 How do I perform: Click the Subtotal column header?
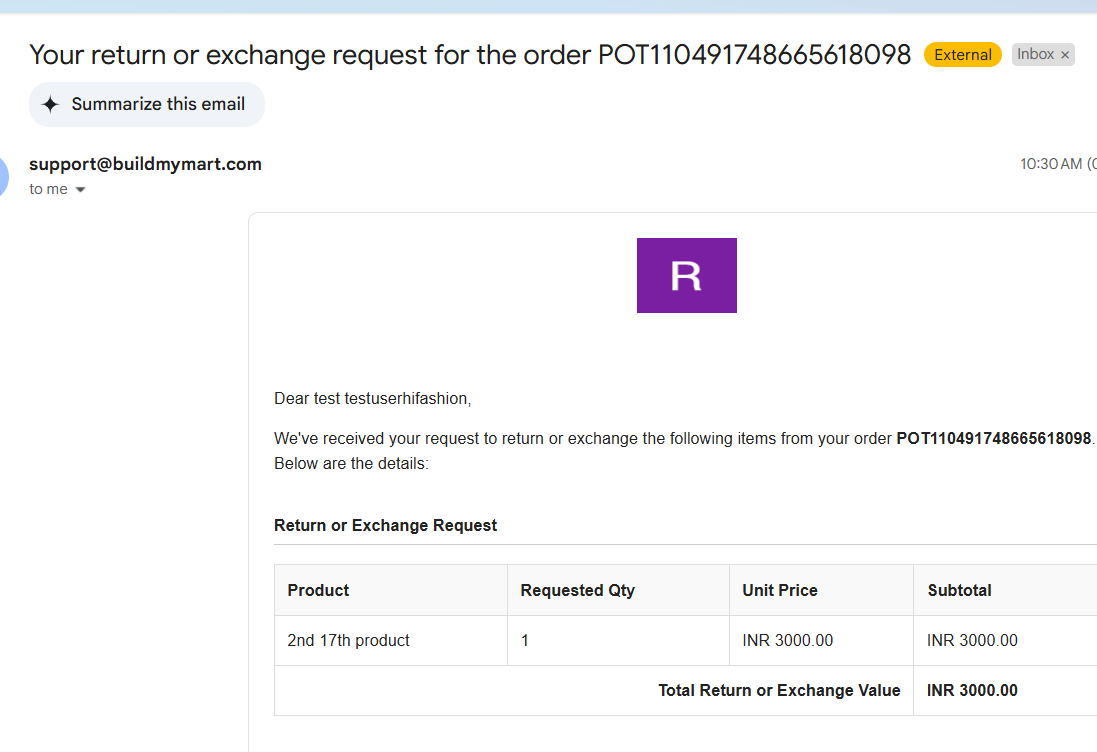[x=960, y=590]
